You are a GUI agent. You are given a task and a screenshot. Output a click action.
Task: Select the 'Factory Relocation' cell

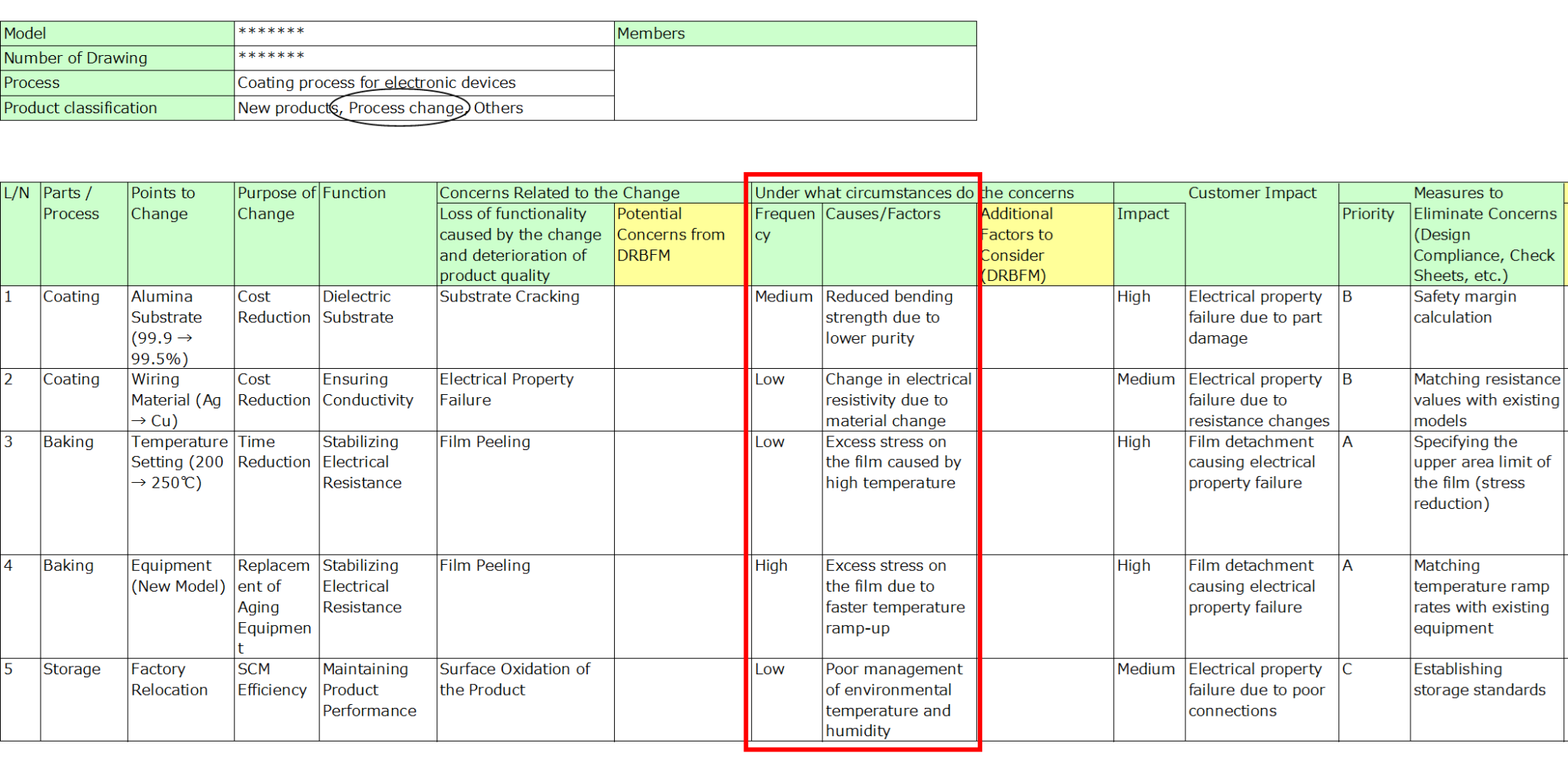click(180, 699)
